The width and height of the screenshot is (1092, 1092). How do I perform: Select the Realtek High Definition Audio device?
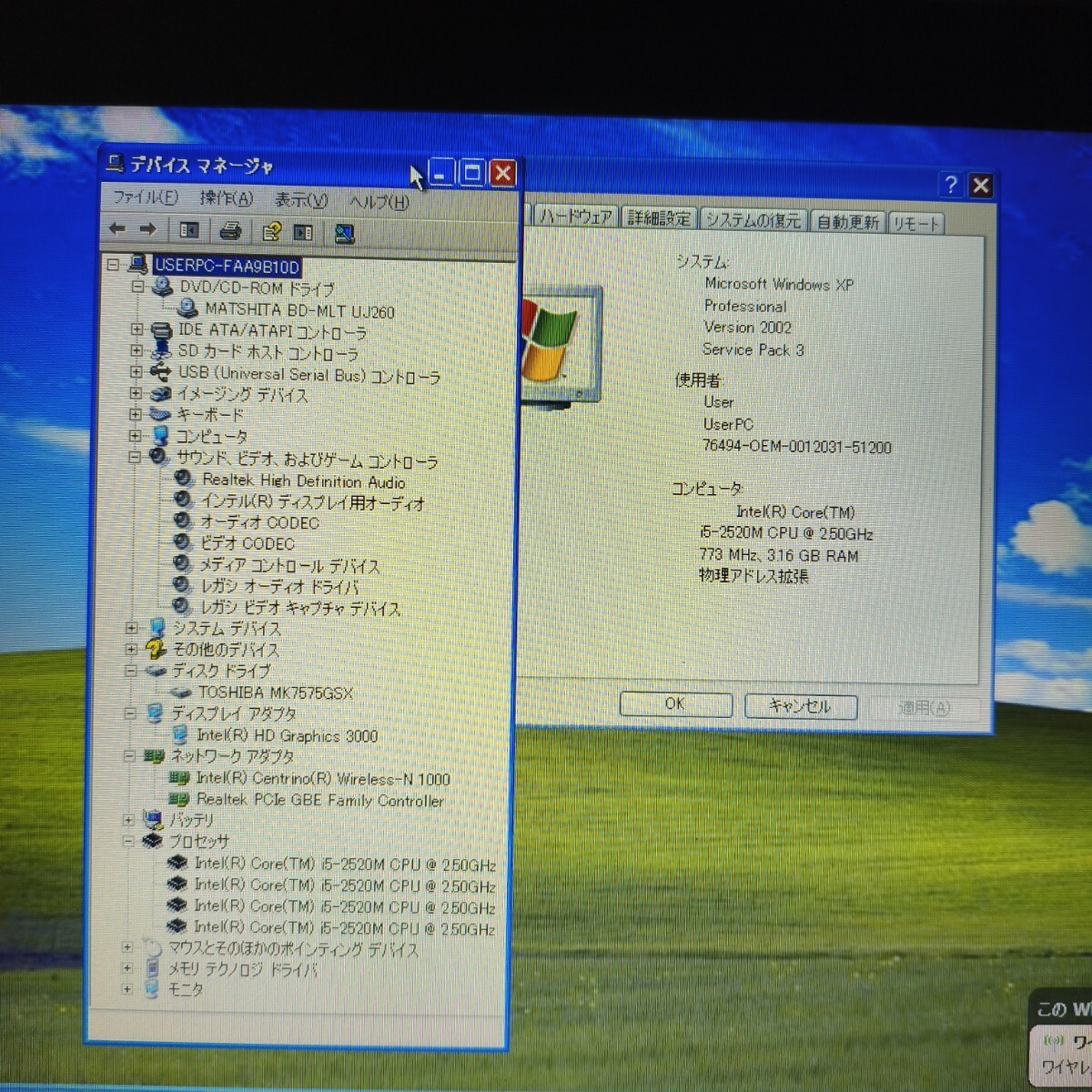[x=303, y=480]
